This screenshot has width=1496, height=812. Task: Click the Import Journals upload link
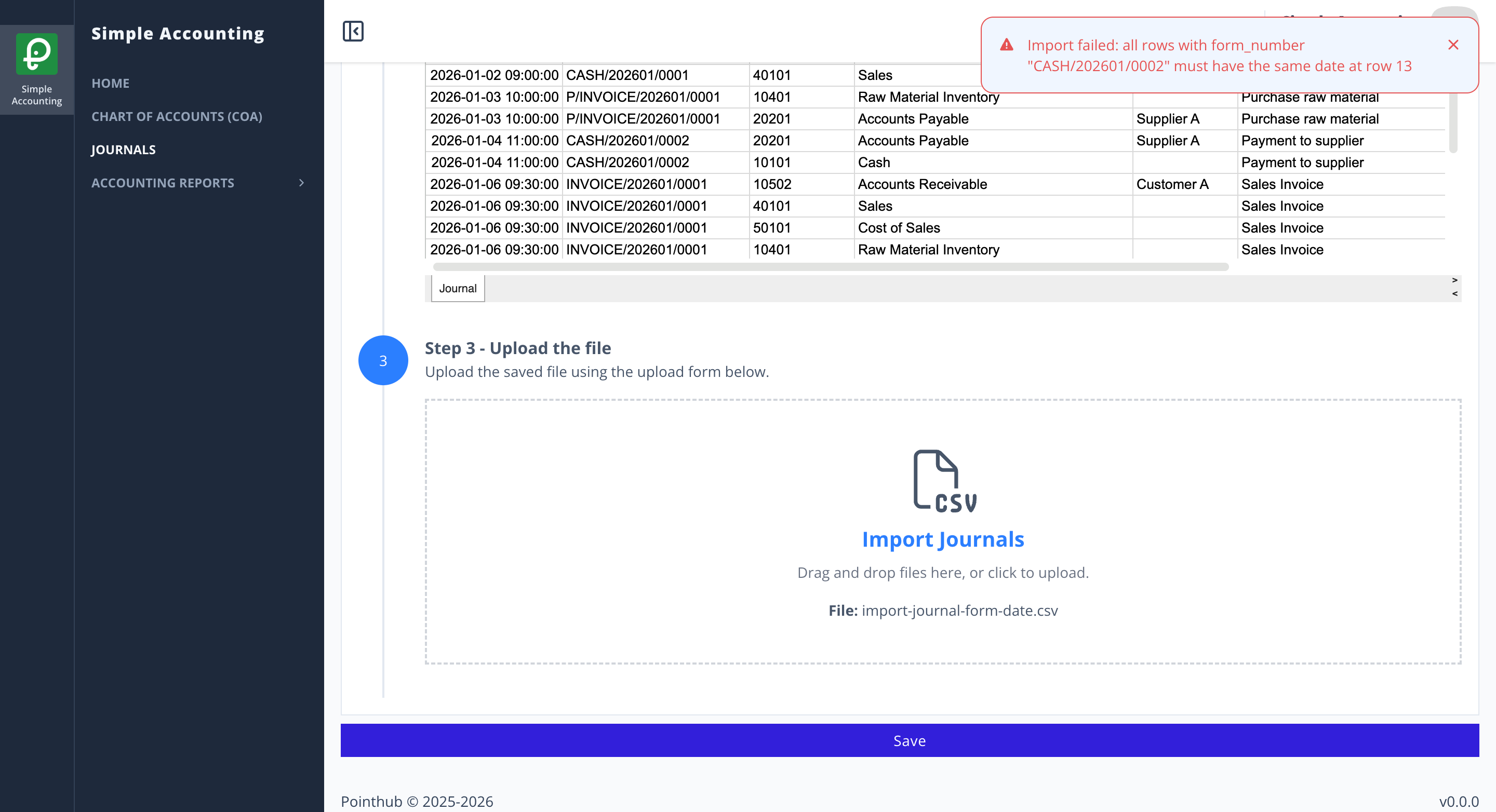[x=943, y=539]
